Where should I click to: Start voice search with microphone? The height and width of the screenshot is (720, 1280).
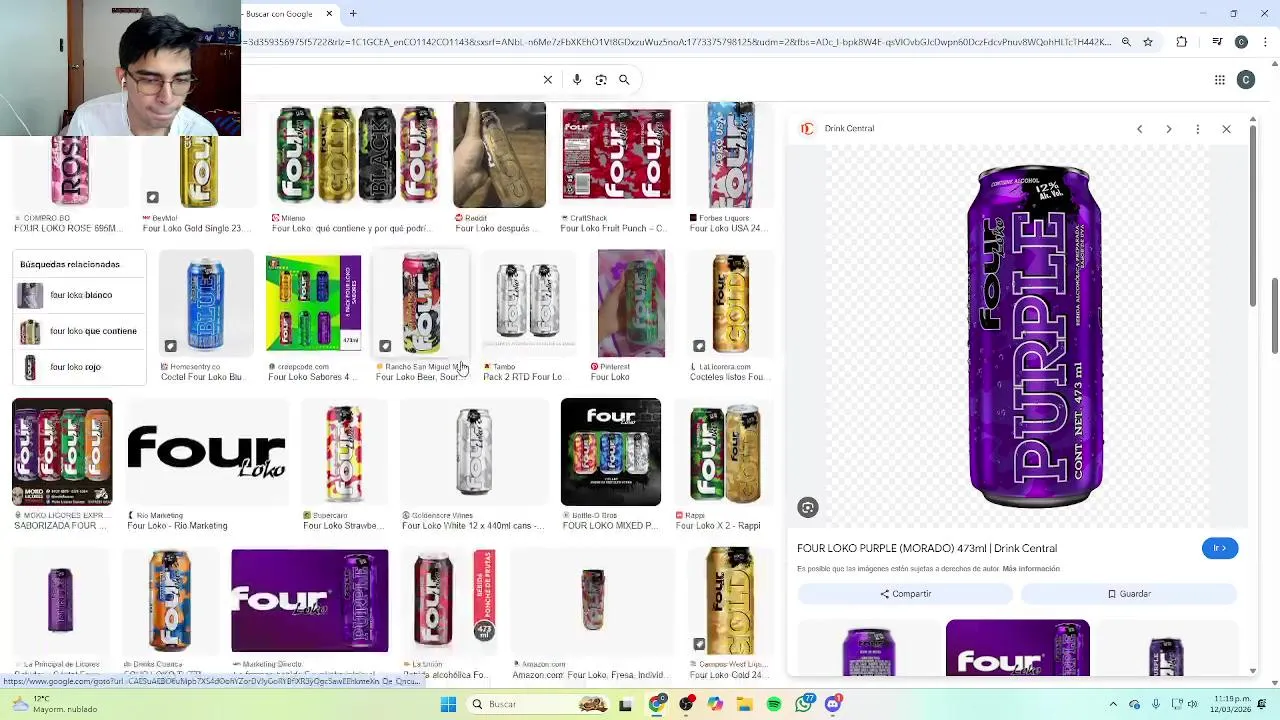coord(577,80)
